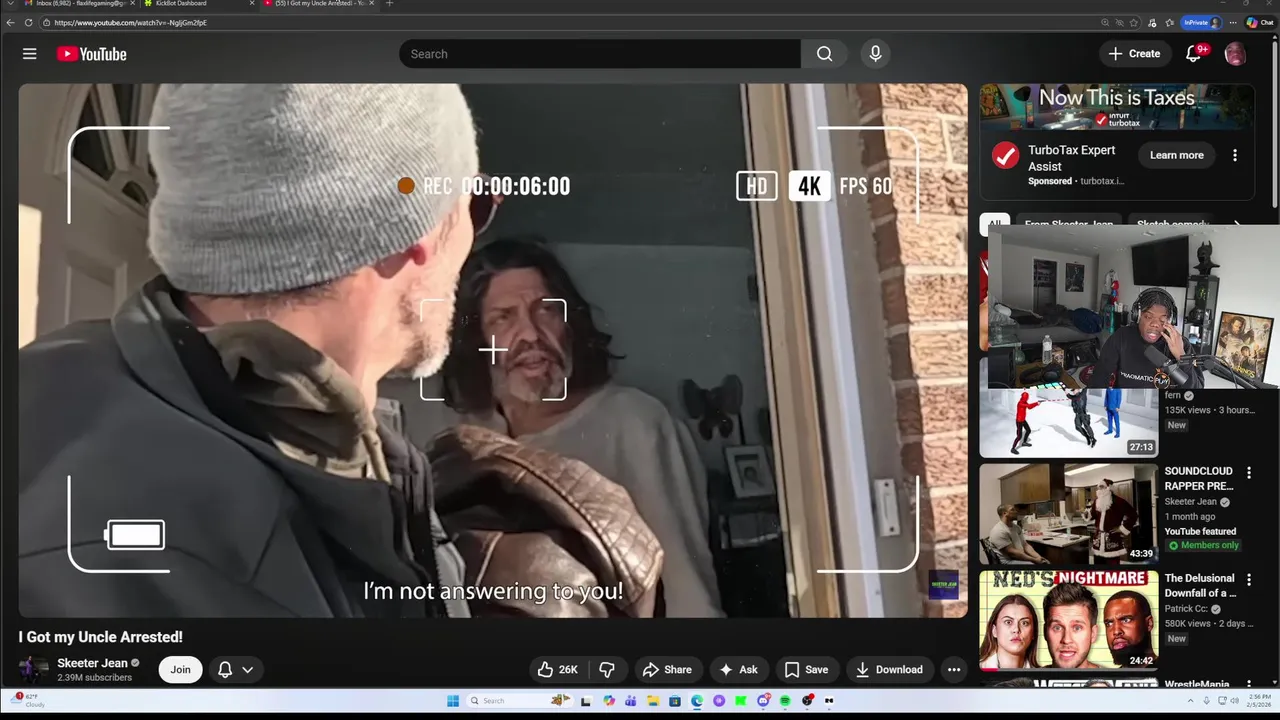Open options menu for The Delusional Downfall video
The height and width of the screenshot is (720, 1280).
point(1249,578)
